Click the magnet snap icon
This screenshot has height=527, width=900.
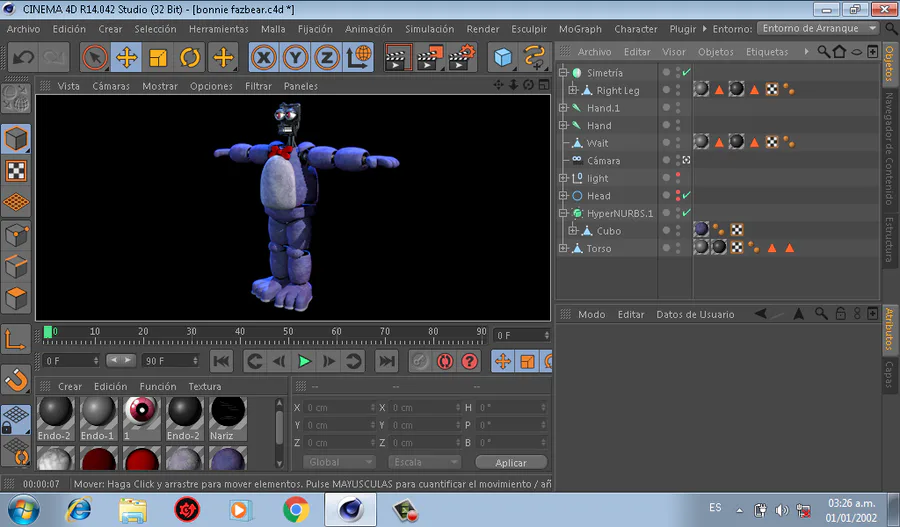click(x=15, y=379)
